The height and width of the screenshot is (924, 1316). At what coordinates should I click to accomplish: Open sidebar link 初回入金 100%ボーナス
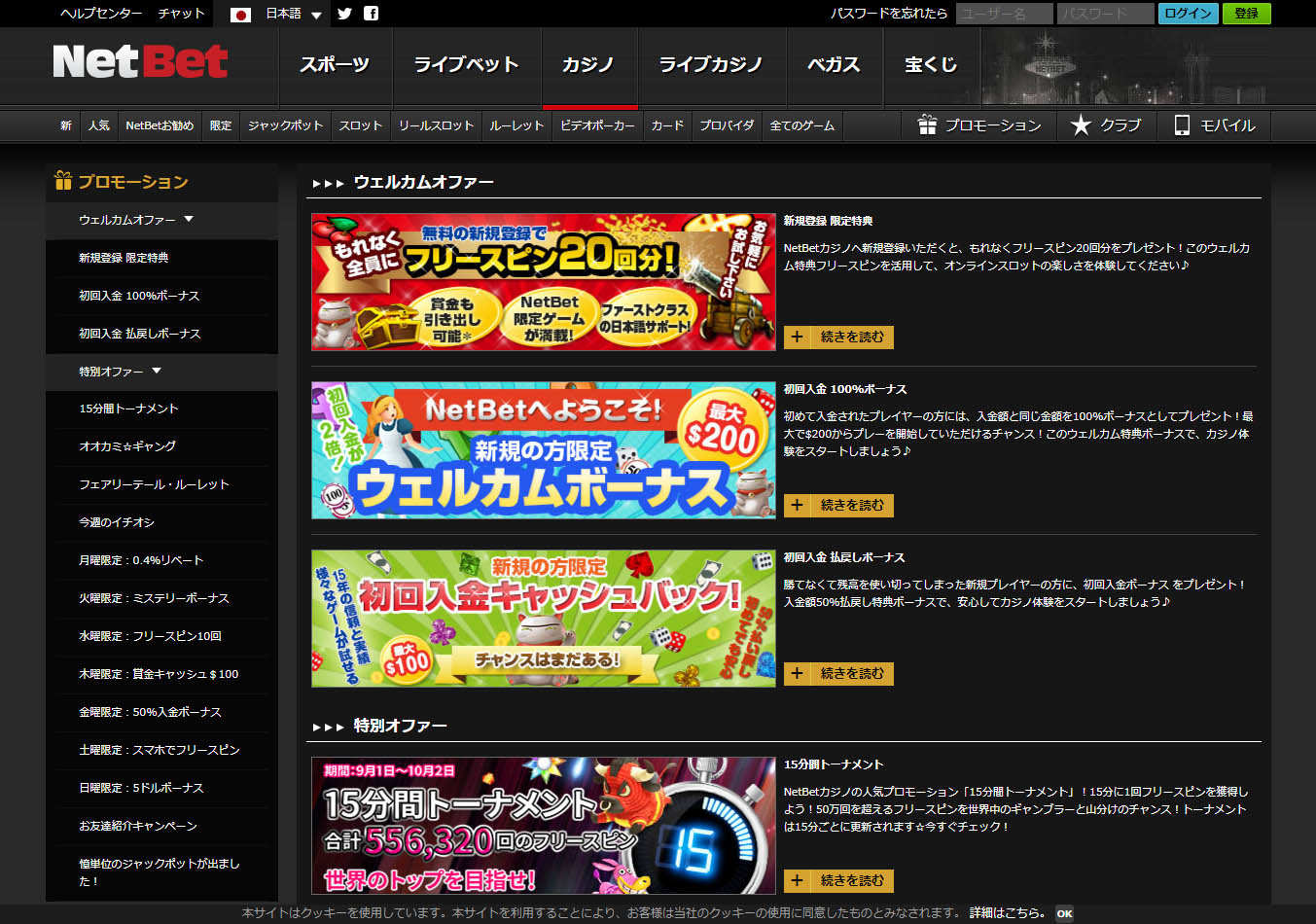click(x=139, y=296)
